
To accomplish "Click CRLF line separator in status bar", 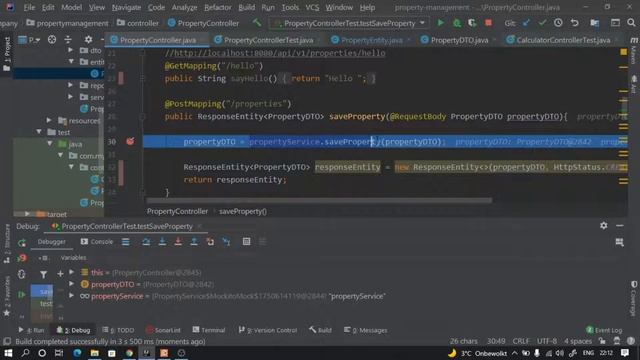I will click(521, 341).
